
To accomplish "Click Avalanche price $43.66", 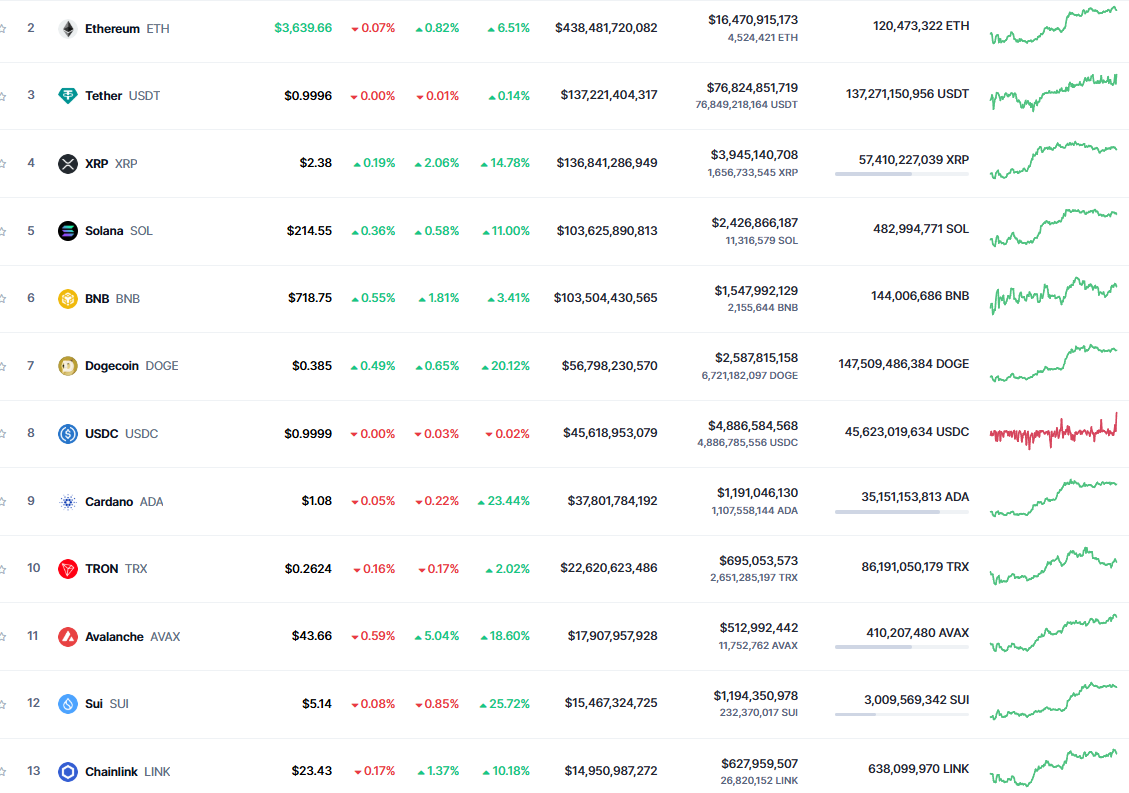I will point(312,636).
